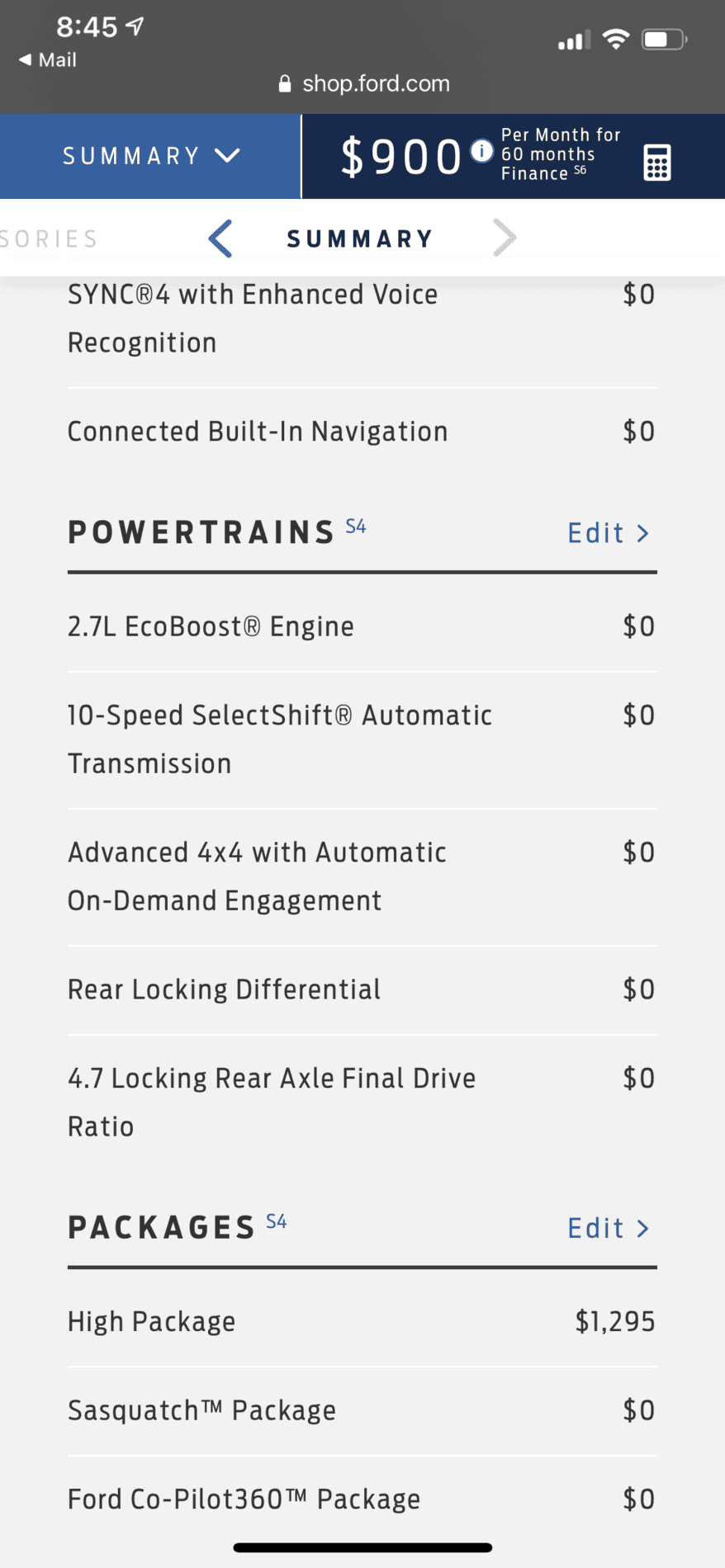Open the S6 finance disclaimer footnote
The height and width of the screenshot is (1568, 725).
(x=580, y=170)
